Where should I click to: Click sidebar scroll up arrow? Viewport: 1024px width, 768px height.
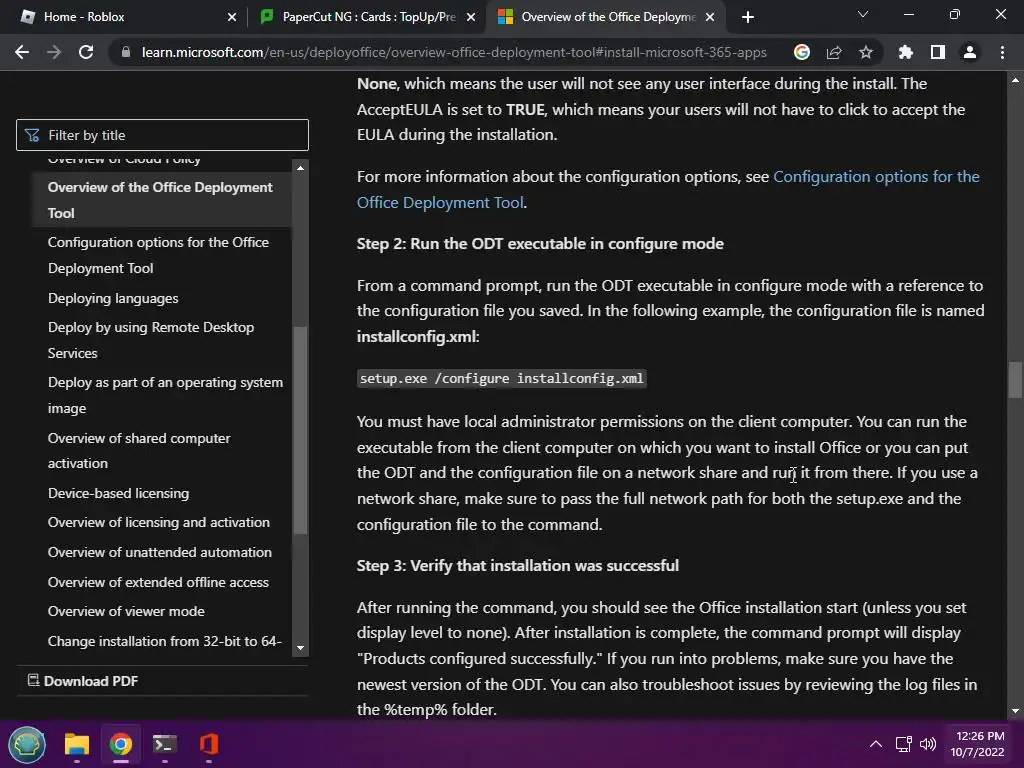pos(300,168)
